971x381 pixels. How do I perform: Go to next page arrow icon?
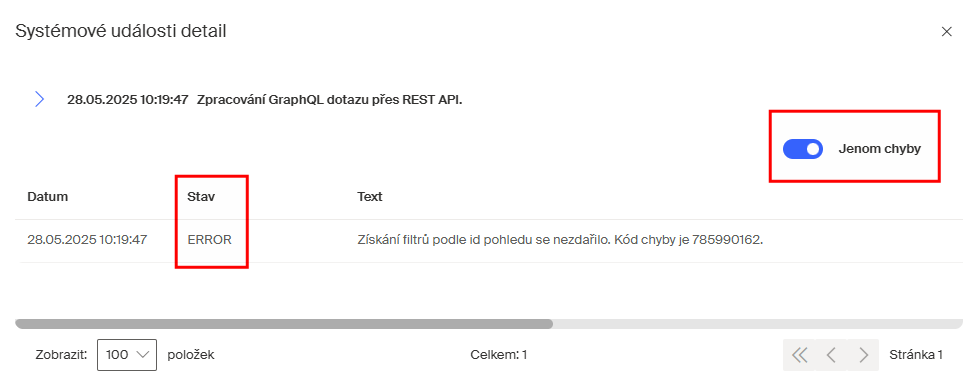(863, 355)
